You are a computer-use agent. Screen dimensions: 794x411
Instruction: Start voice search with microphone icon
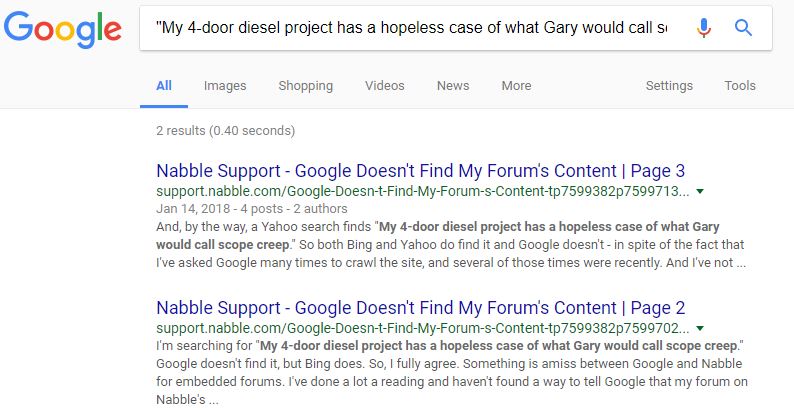click(704, 28)
